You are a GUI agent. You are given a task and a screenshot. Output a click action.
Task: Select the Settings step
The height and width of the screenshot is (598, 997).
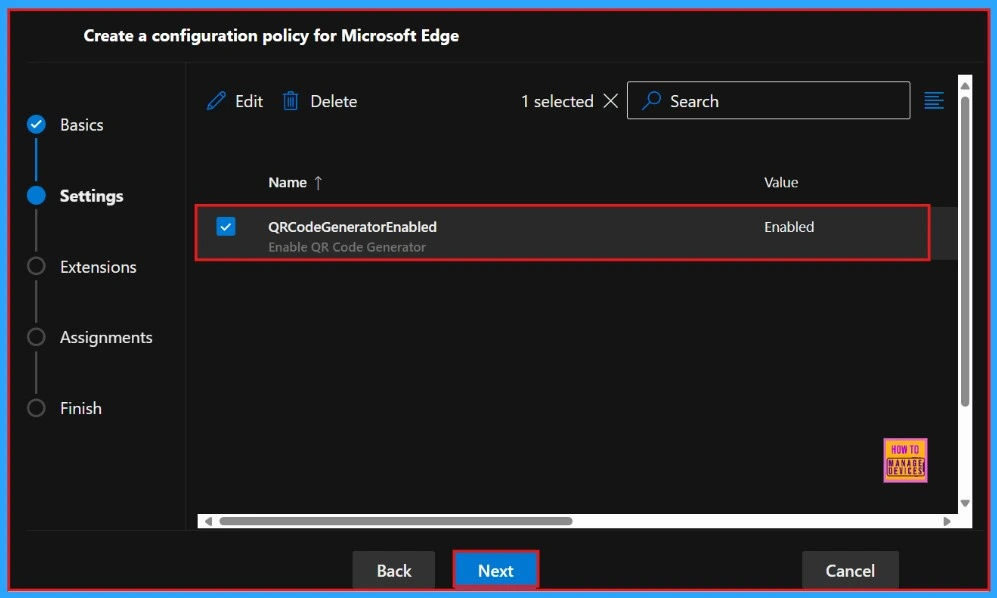(92, 196)
